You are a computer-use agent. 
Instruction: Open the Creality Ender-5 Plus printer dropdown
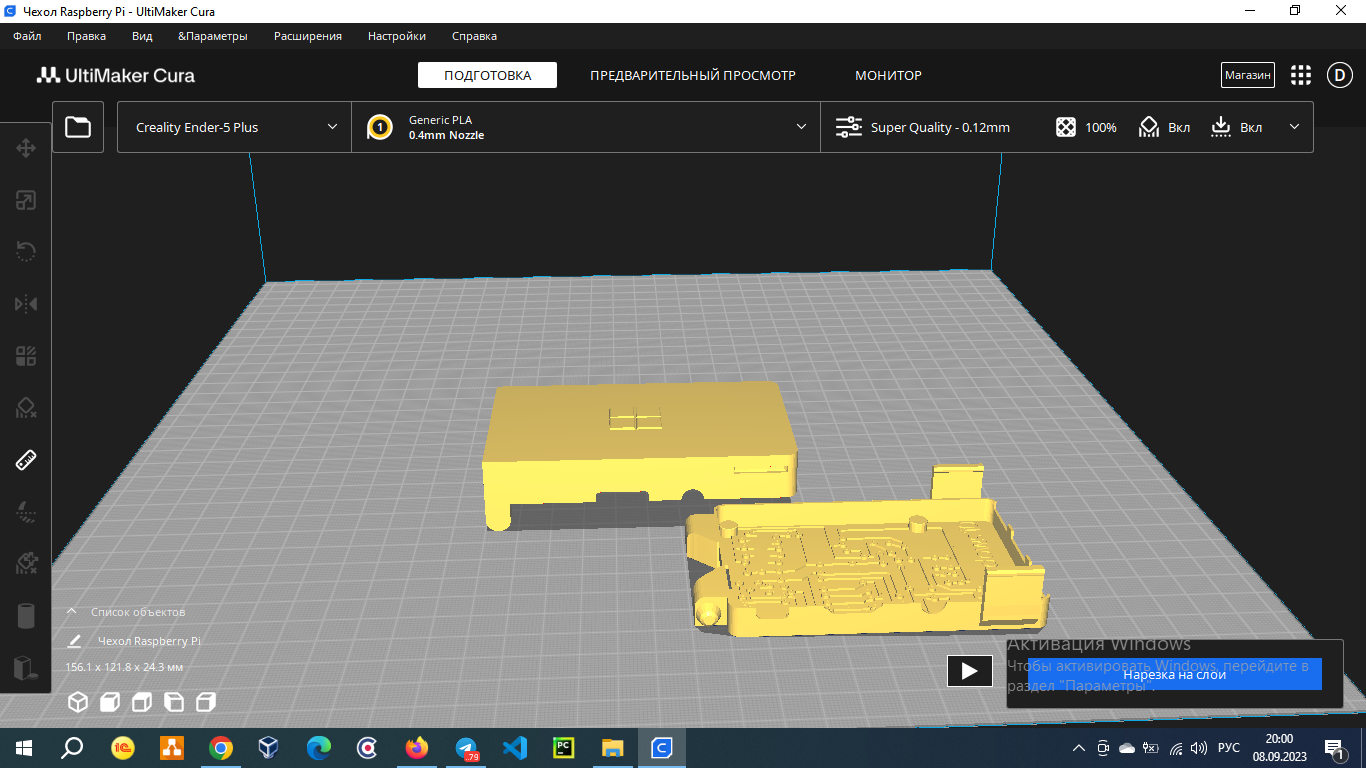click(235, 127)
